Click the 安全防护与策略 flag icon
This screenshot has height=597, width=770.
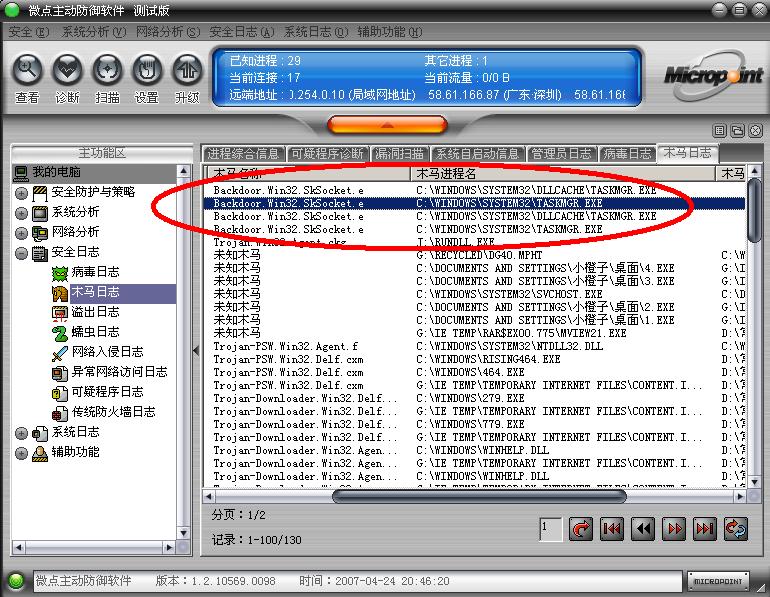coord(40,193)
